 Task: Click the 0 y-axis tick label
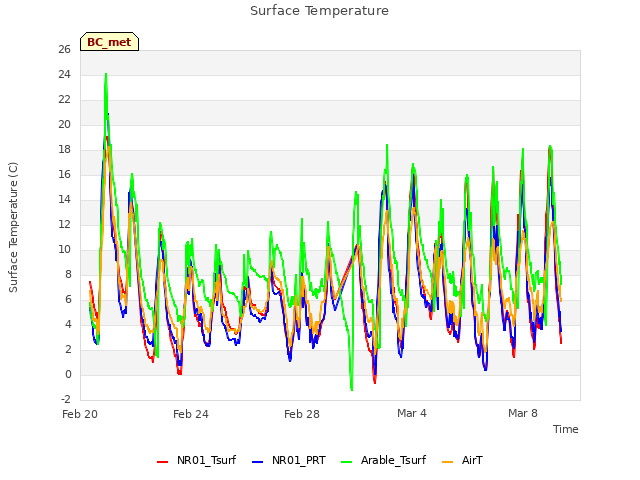[68, 374]
